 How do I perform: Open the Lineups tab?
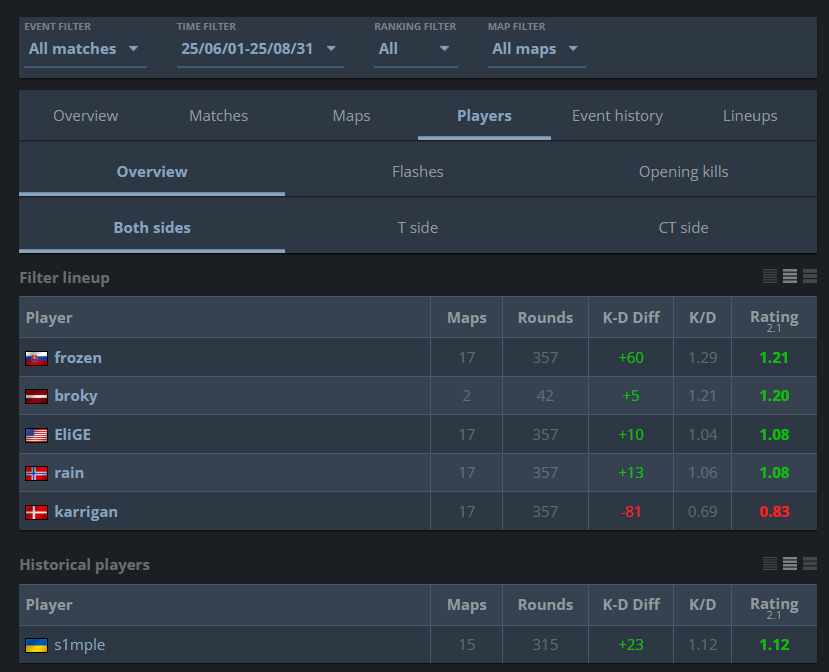(x=750, y=116)
